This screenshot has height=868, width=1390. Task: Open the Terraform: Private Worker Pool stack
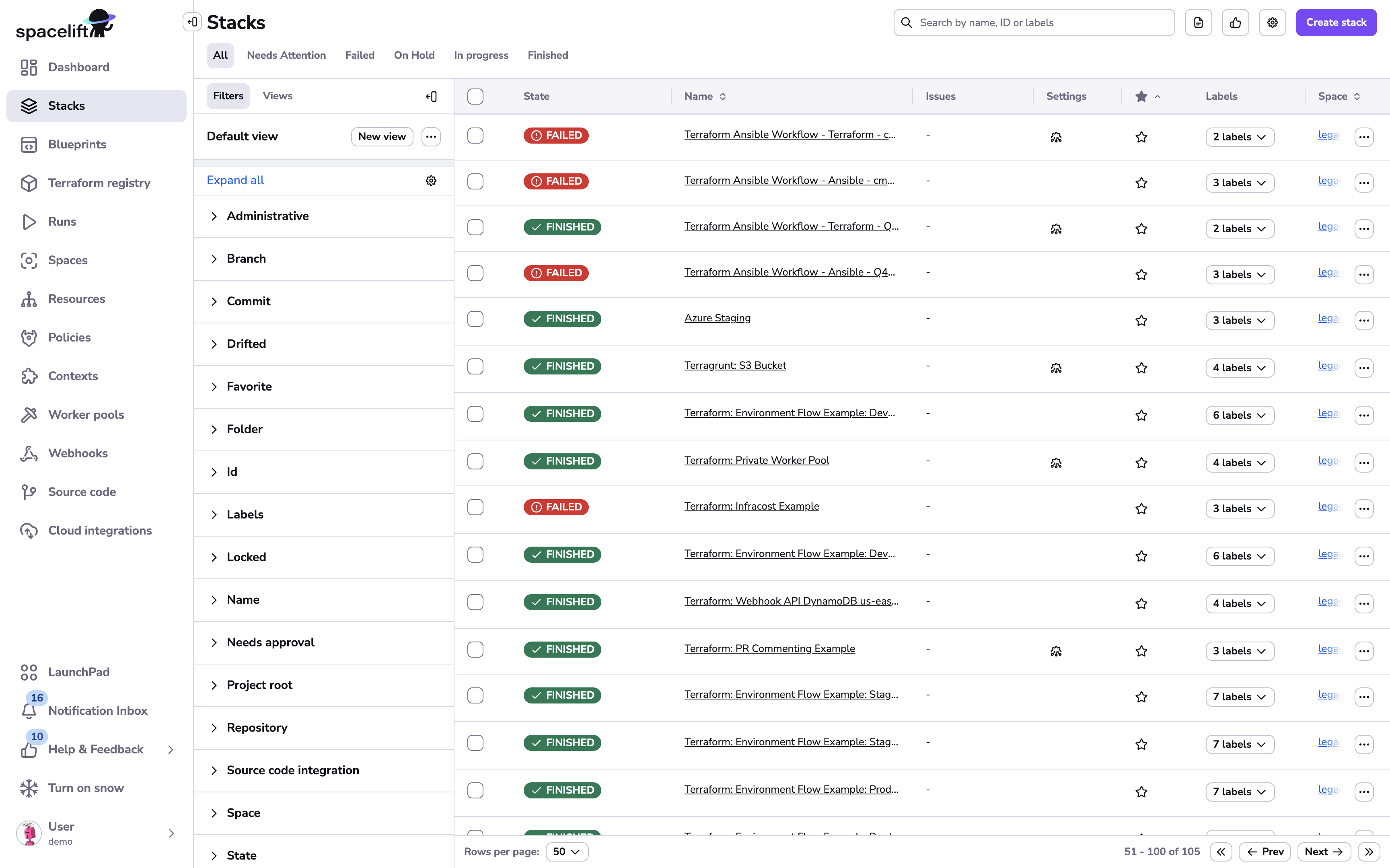coord(757,460)
